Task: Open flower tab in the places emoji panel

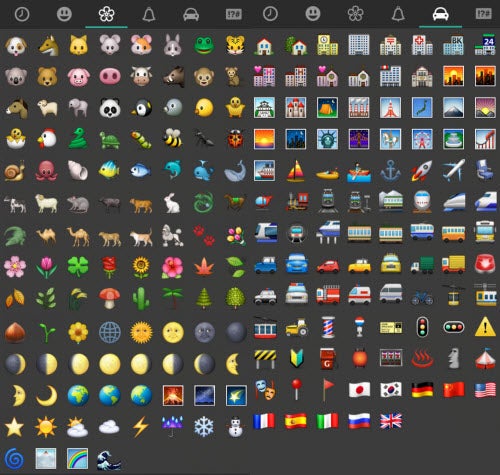Action: click(355, 14)
